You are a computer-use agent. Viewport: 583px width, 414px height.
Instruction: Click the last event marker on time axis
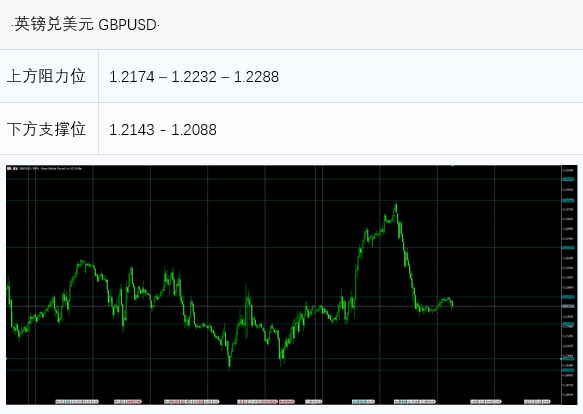click(538, 402)
